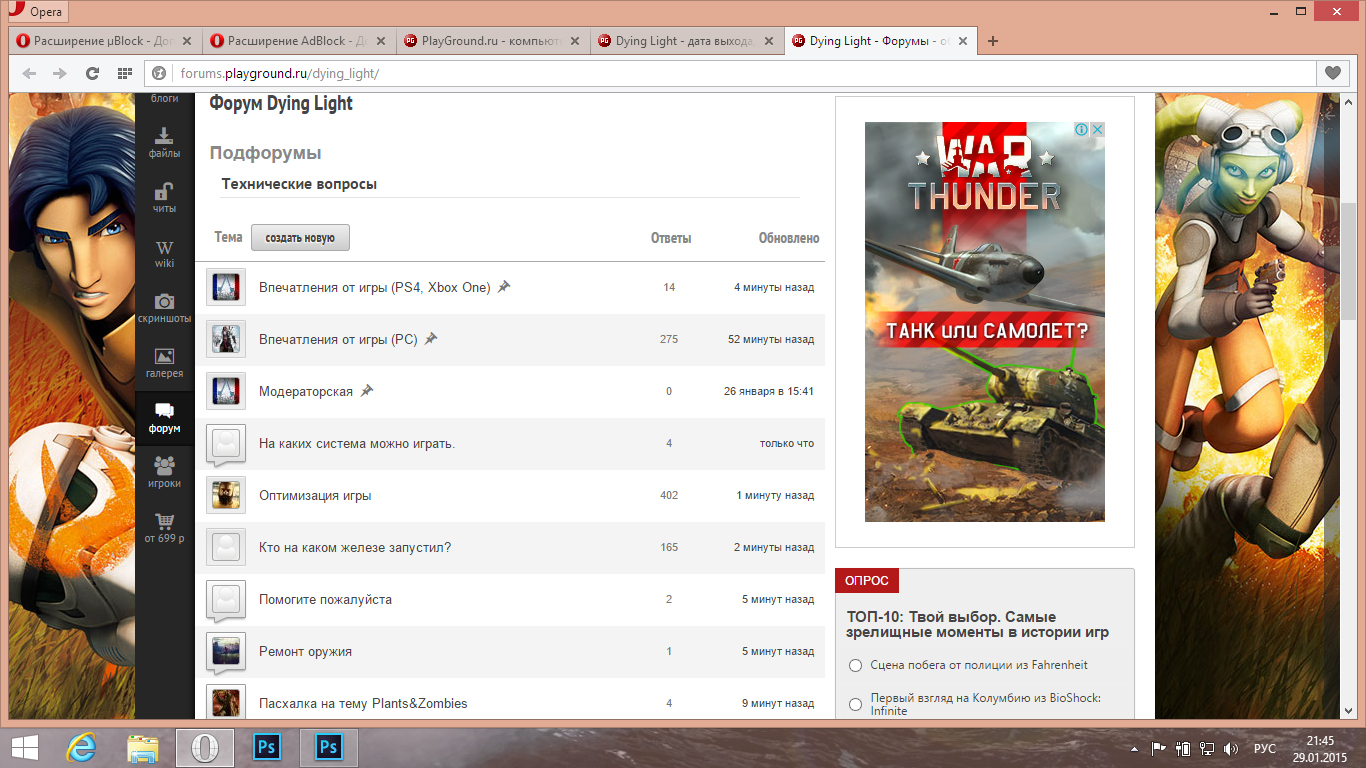
Task: Open the Windows Start menu
Action: coord(24,747)
